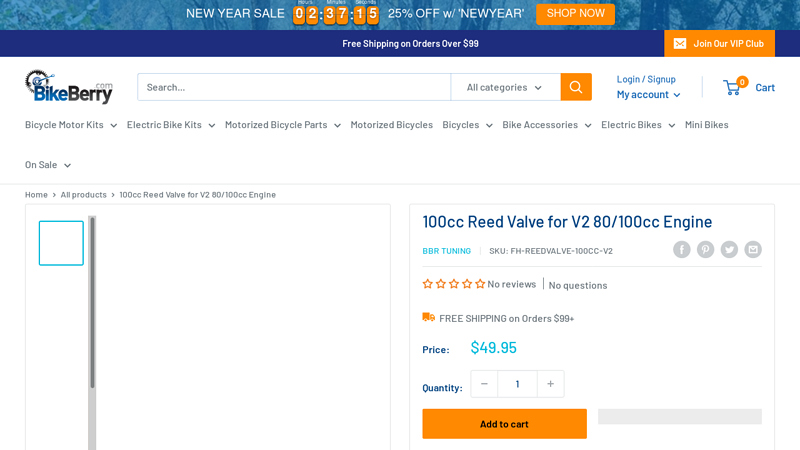Click the $49.95 price
Image resolution: width=800 pixels, height=450 pixels.
coord(493,347)
